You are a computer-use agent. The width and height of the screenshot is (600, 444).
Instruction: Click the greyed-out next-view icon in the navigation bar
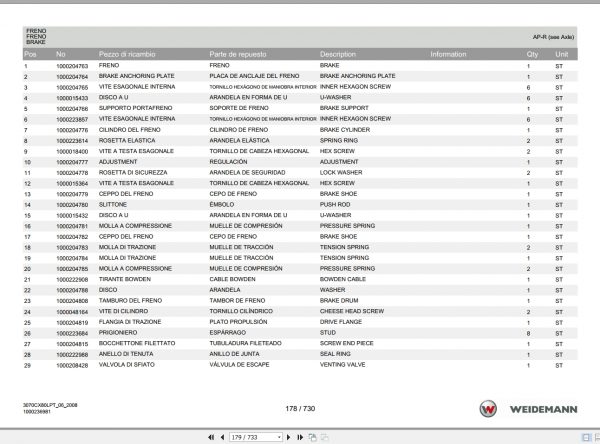(324, 437)
